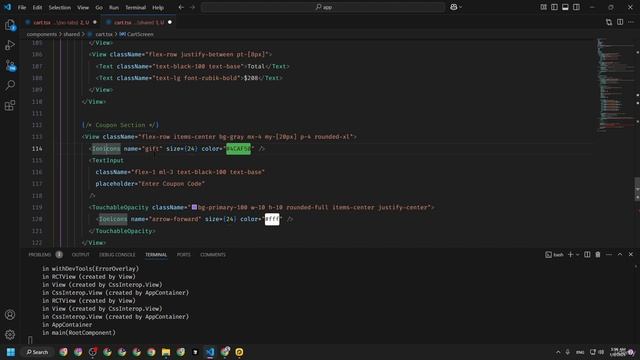Open the yellow circular app in taskbar
This screenshot has height=360, width=640.
[x=239, y=352]
